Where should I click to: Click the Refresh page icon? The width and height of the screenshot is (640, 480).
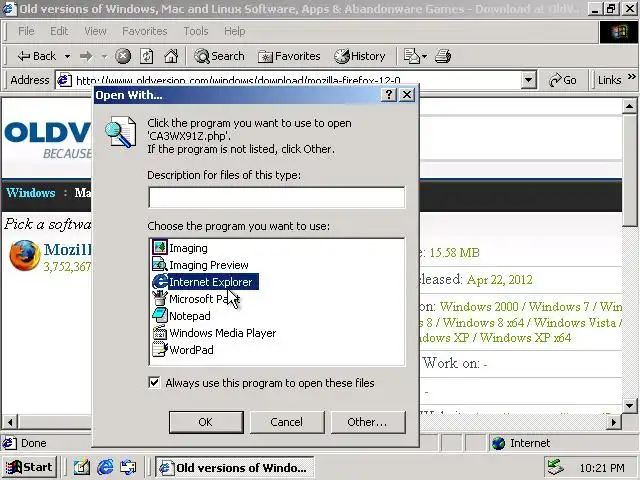click(147, 56)
